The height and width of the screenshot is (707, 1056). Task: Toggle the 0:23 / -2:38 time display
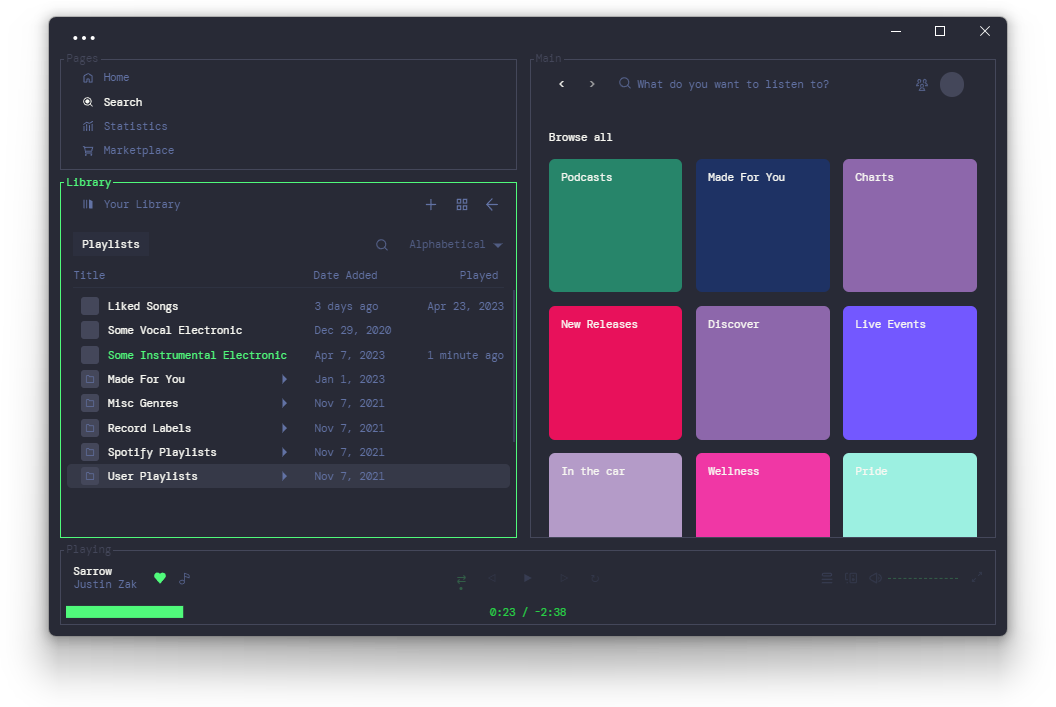527,613
